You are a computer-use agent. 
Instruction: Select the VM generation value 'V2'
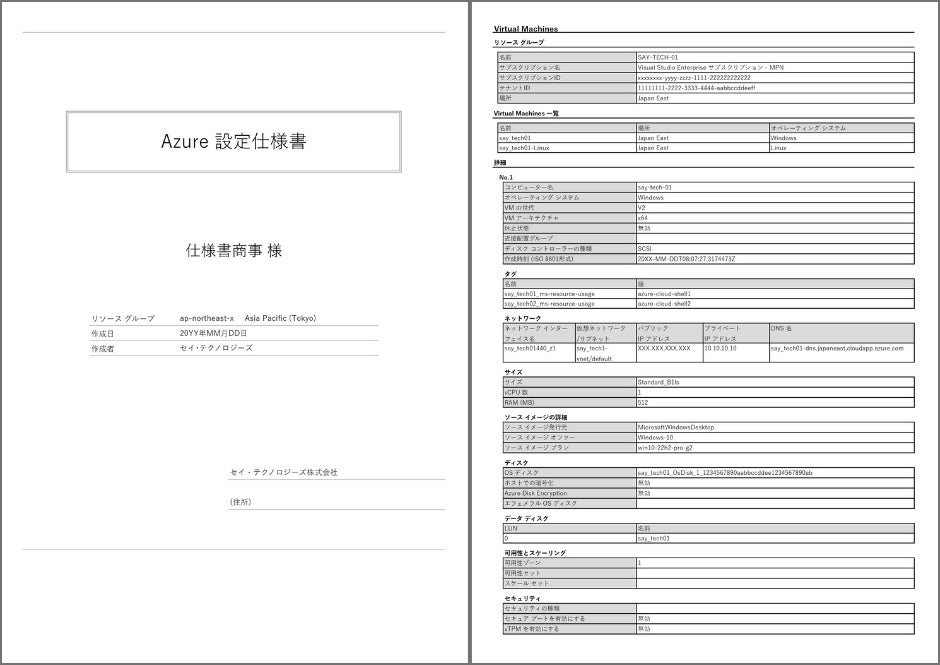pyautogui.click(x=641, y=208)
